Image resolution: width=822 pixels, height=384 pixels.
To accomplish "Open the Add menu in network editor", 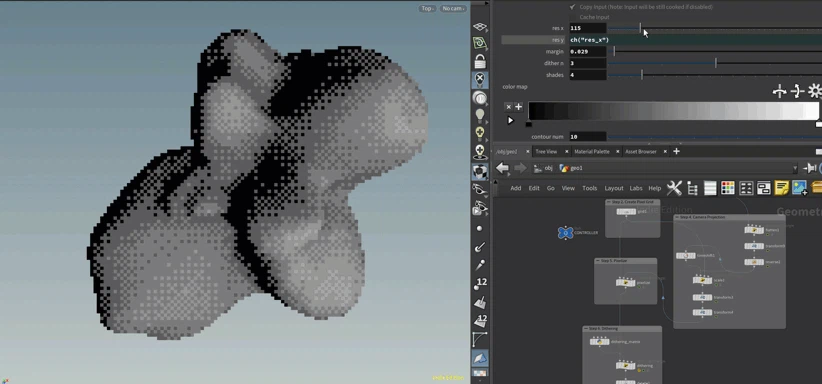I will [x=516, y=188].
